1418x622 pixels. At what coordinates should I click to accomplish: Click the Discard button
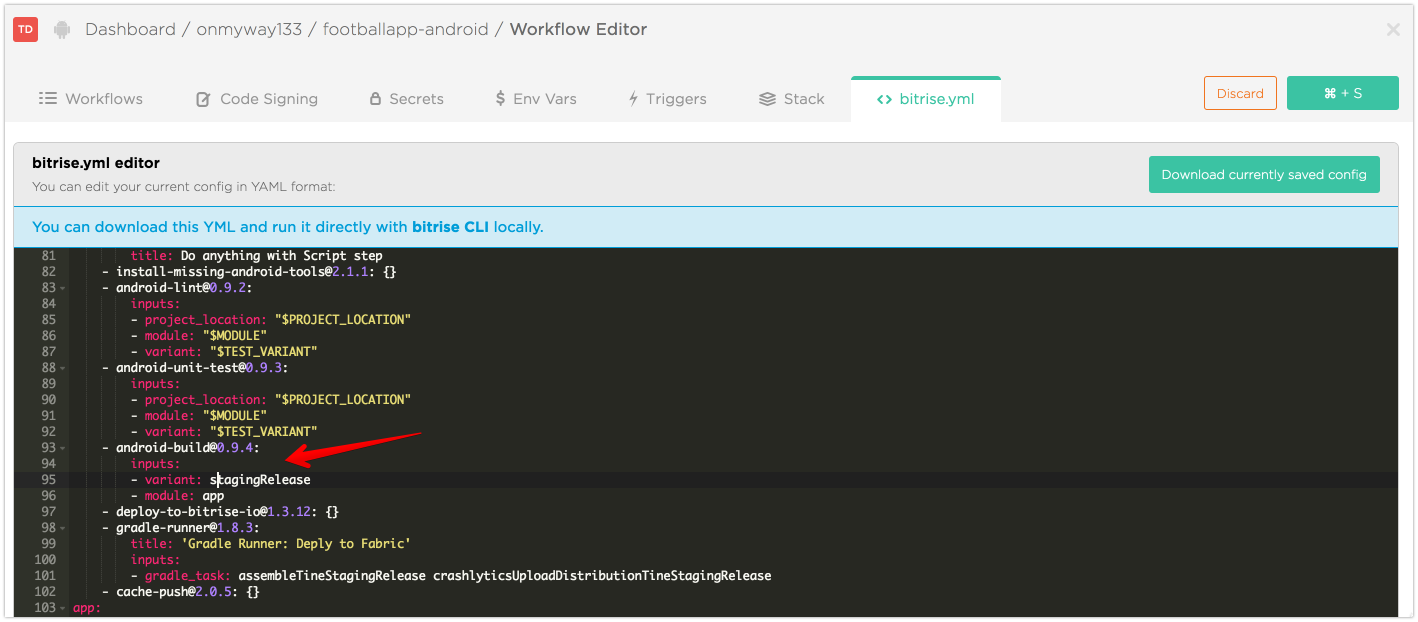click(1240, 93)
